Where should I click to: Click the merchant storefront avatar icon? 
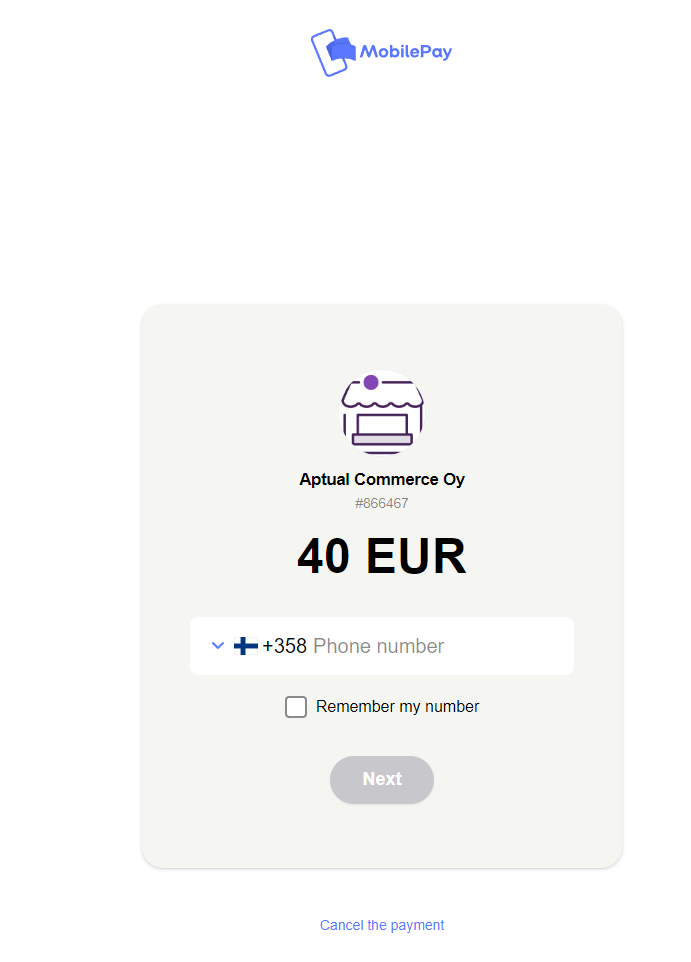tap(382, 412)
